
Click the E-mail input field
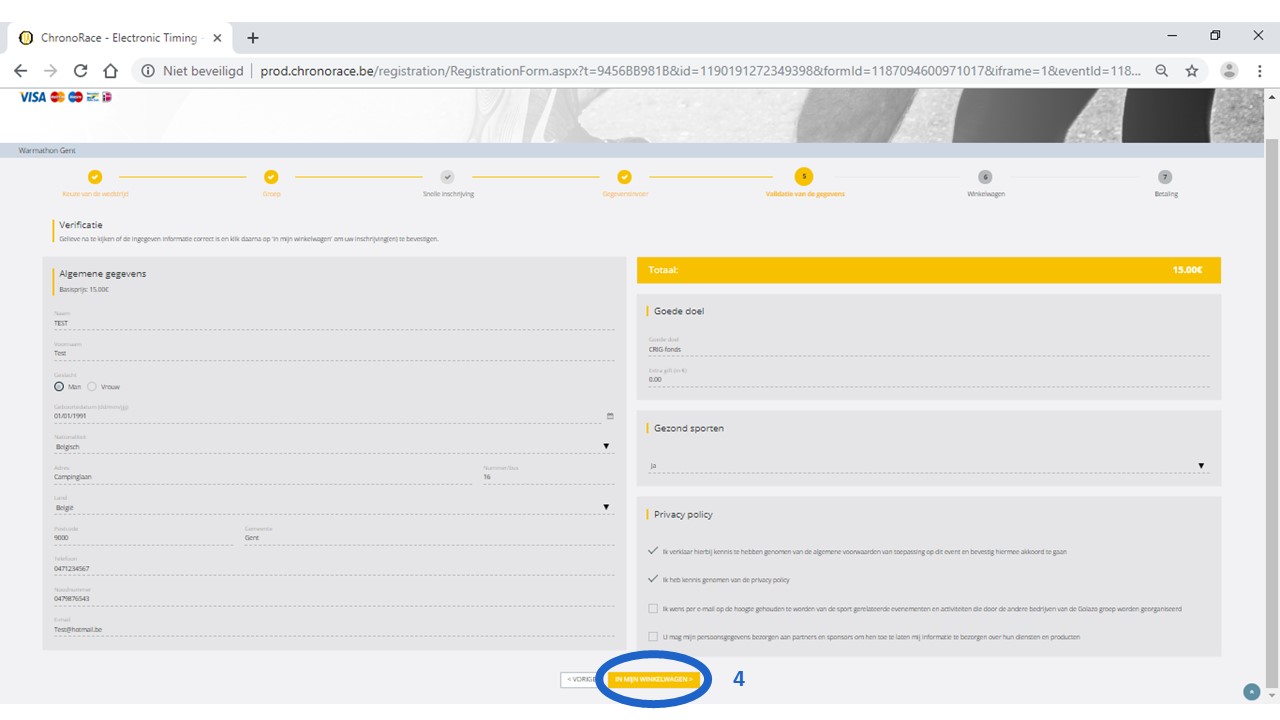coord(334,630)
